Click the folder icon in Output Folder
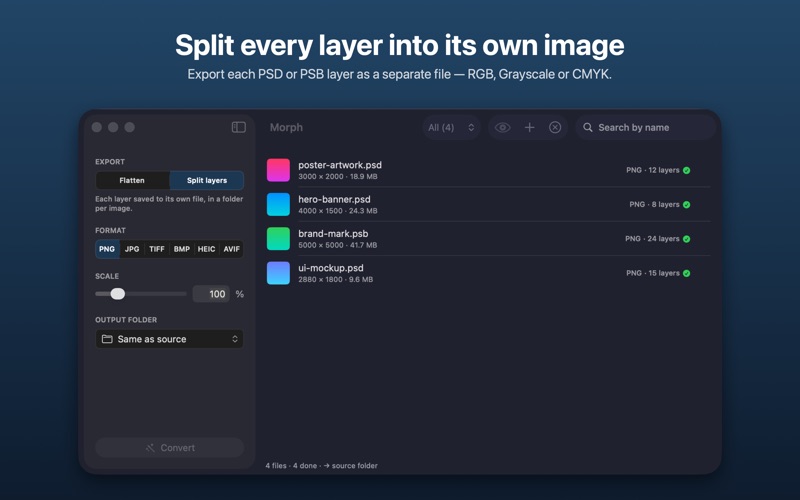 pyautogui.click(x=107, y=339)
